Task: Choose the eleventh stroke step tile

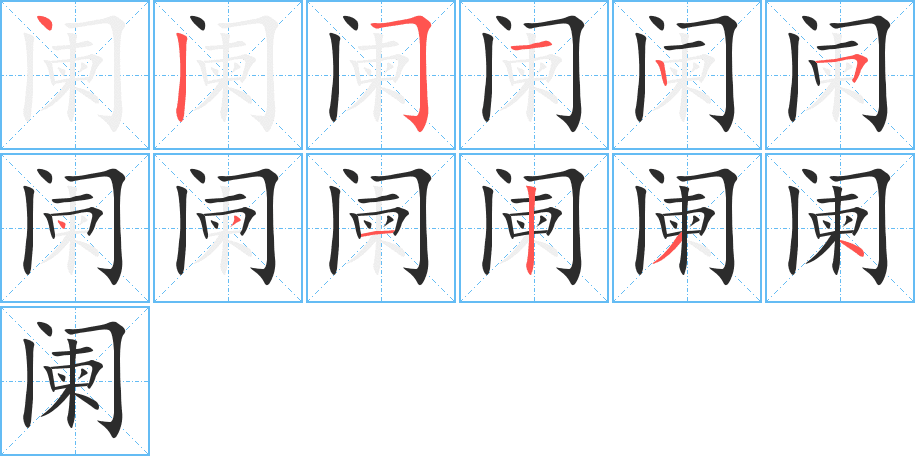Action: click(687, 228)
